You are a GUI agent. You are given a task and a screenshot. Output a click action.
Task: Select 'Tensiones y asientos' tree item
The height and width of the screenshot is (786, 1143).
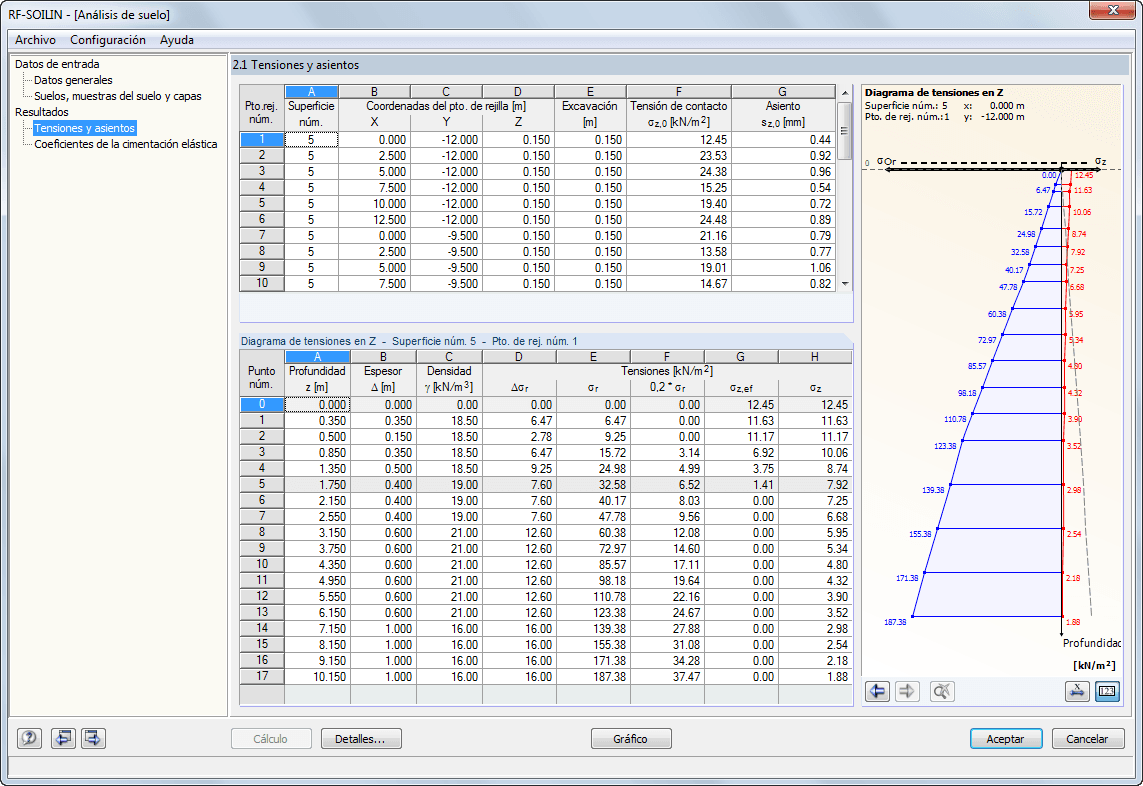(x=85, y=128)
